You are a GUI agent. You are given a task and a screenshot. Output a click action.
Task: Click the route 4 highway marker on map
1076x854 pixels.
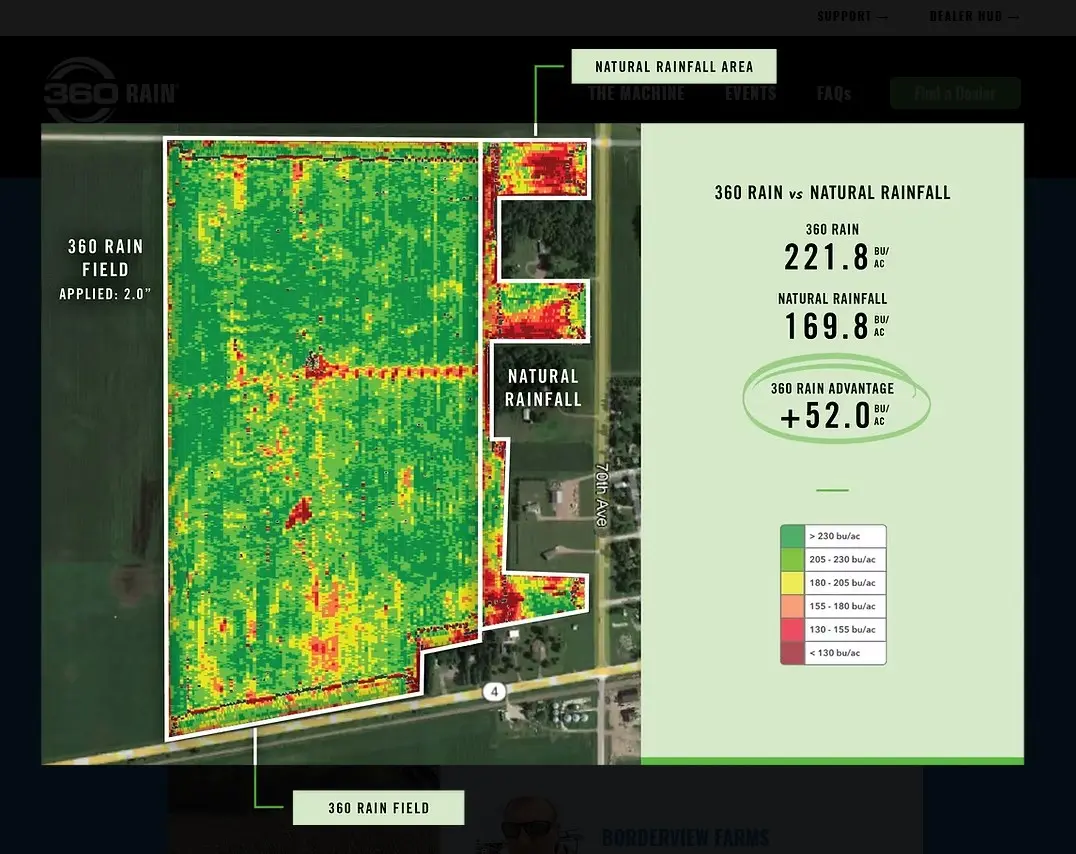(x=494, y=692)
